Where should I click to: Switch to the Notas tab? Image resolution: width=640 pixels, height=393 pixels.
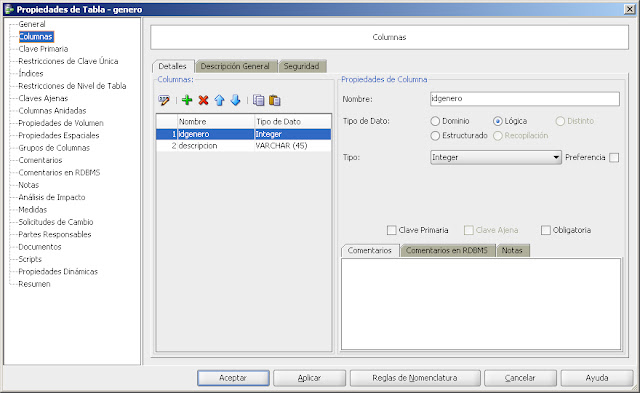(512, 251)
